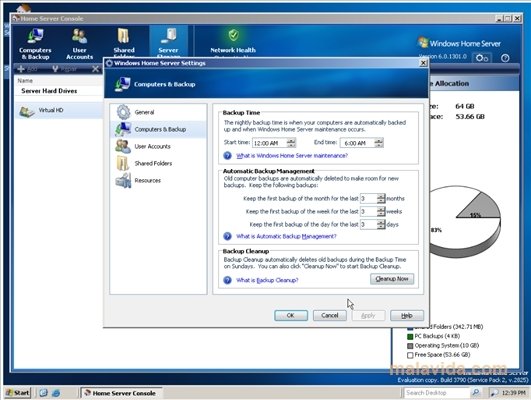Click Server Hard Drives group label

pos(49,91)
